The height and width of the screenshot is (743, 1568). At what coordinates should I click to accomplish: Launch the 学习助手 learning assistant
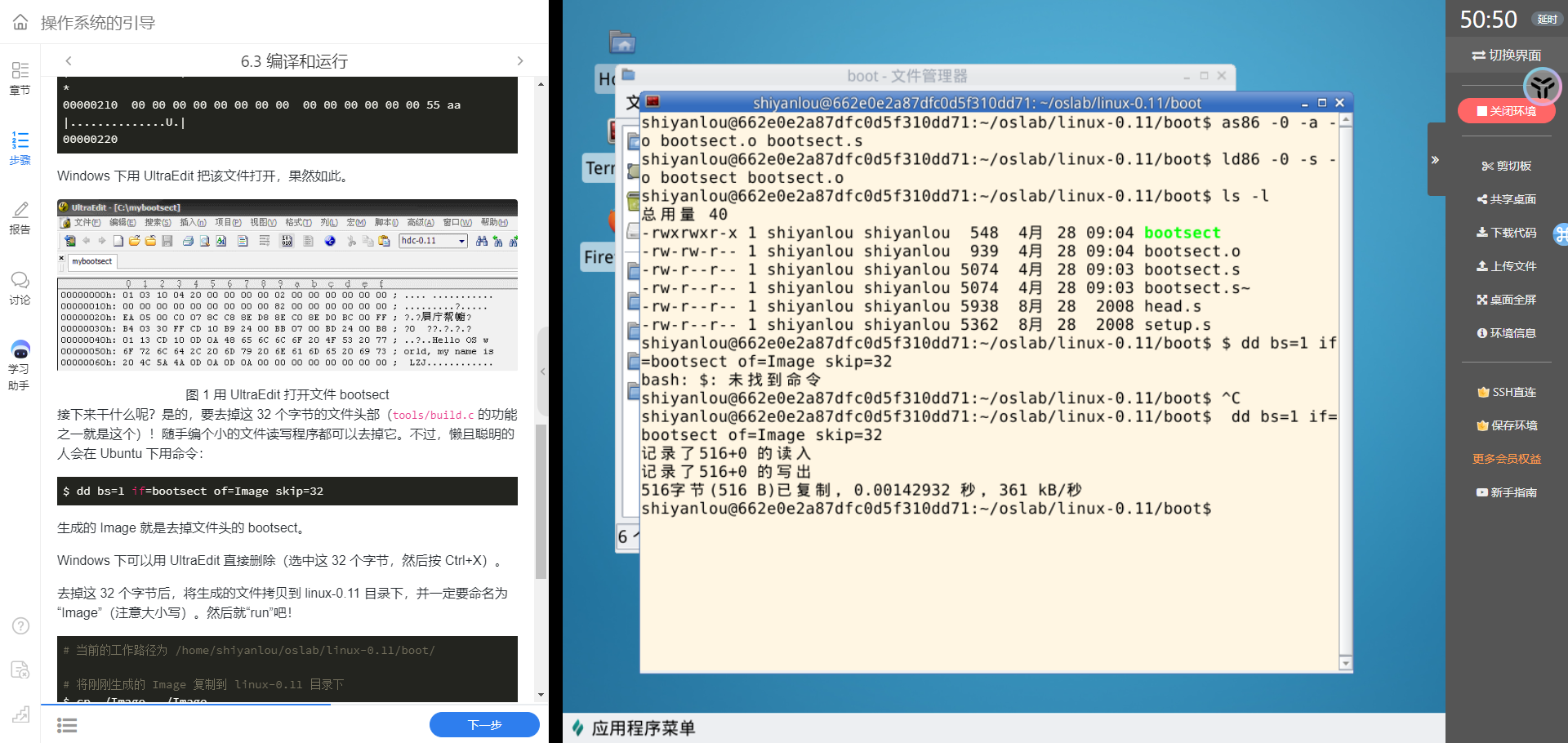20,365
